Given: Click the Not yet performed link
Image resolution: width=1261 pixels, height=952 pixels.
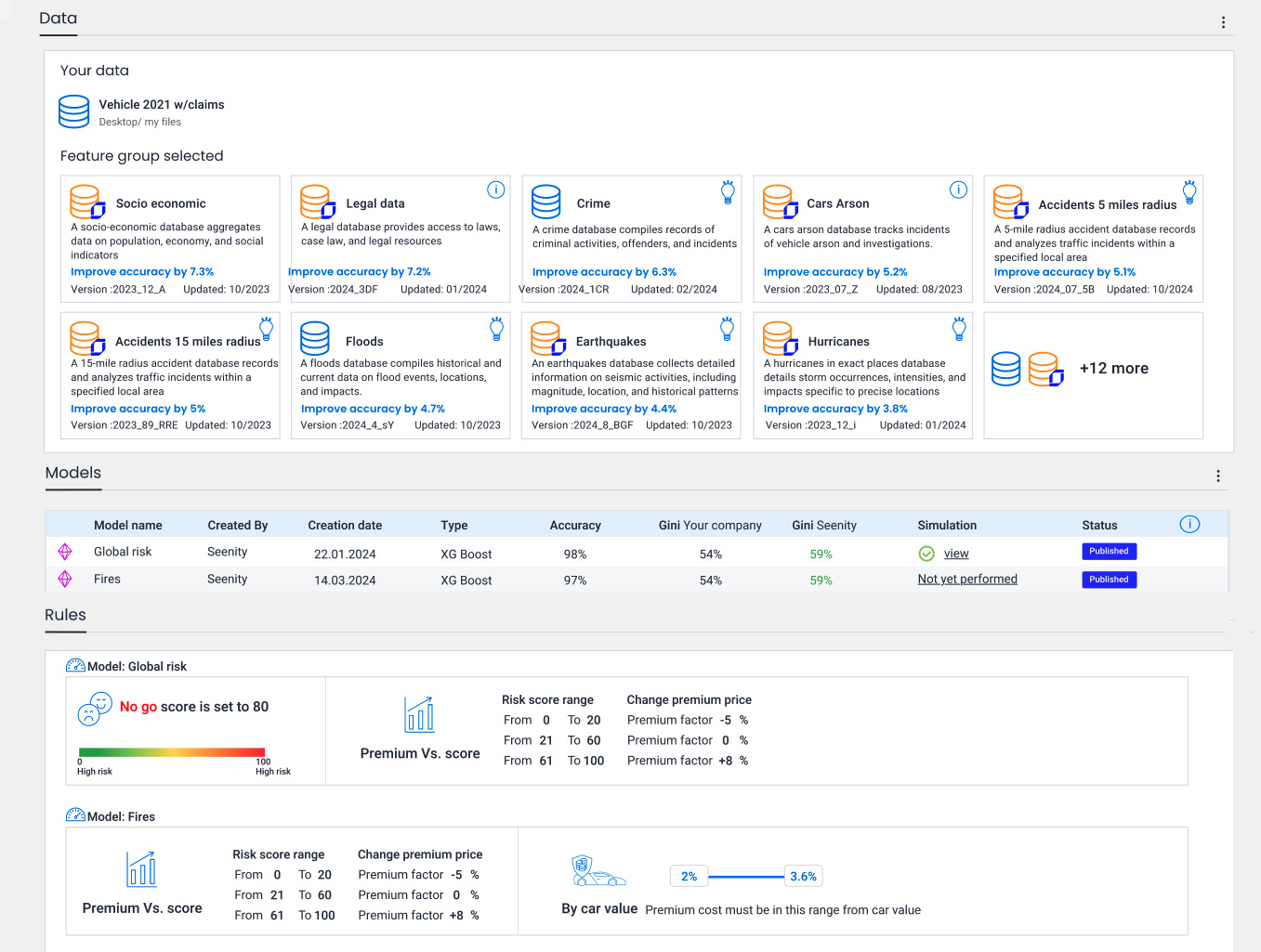Looking at the screenshot, I should (967, 579).
